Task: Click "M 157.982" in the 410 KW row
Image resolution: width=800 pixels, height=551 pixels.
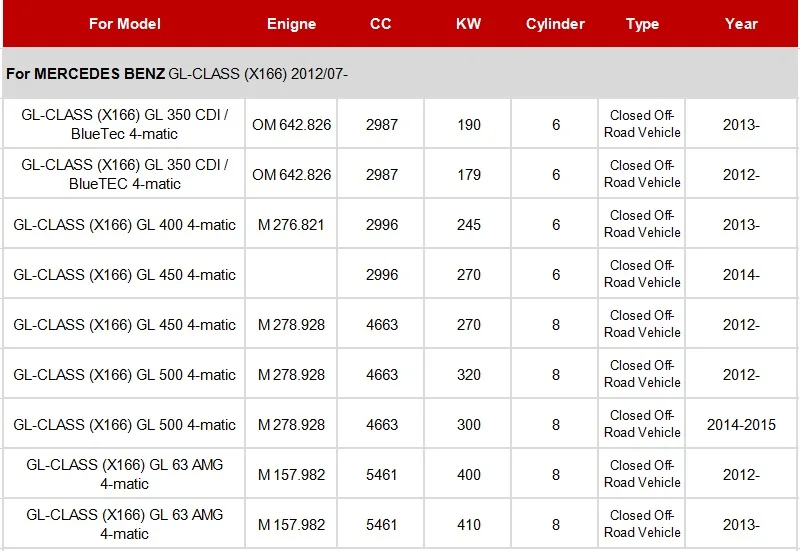Action: coord(291,524)
